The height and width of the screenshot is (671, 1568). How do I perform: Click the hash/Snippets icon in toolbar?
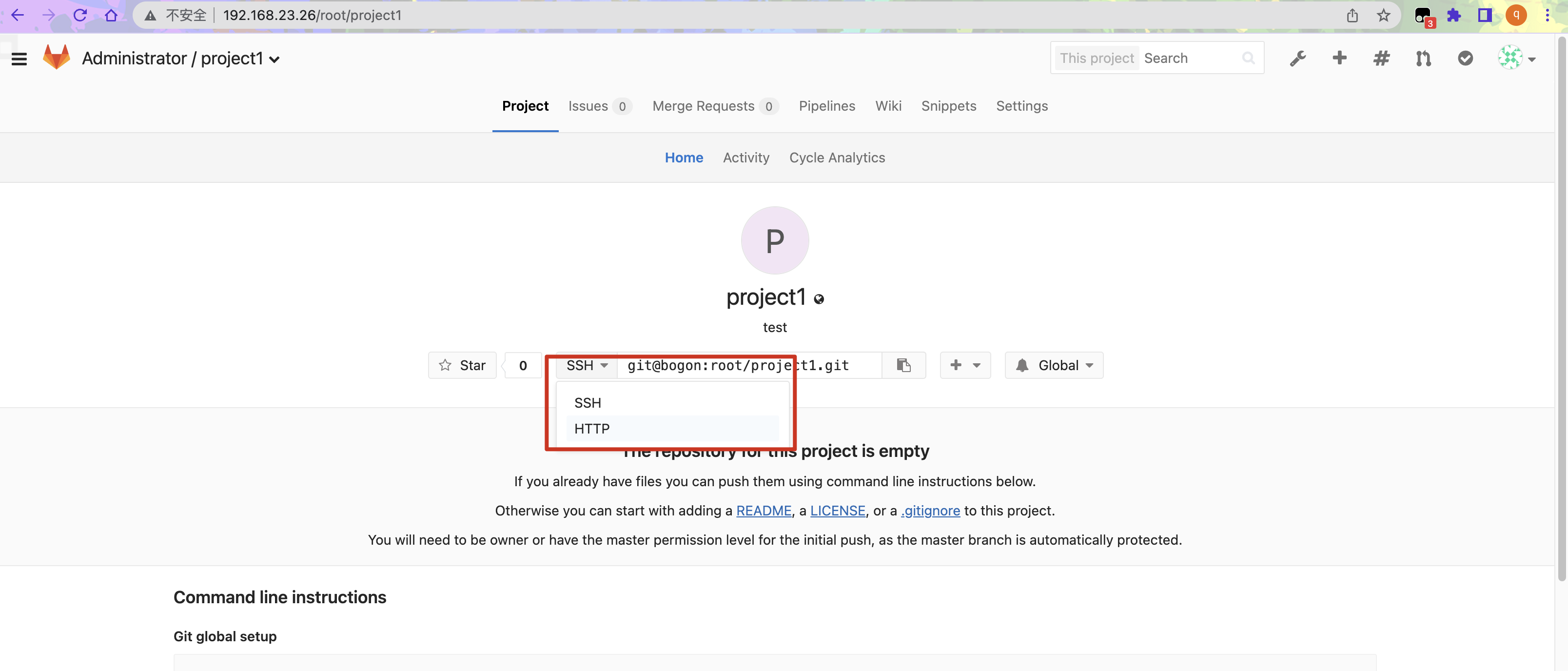coord(1380,58)
